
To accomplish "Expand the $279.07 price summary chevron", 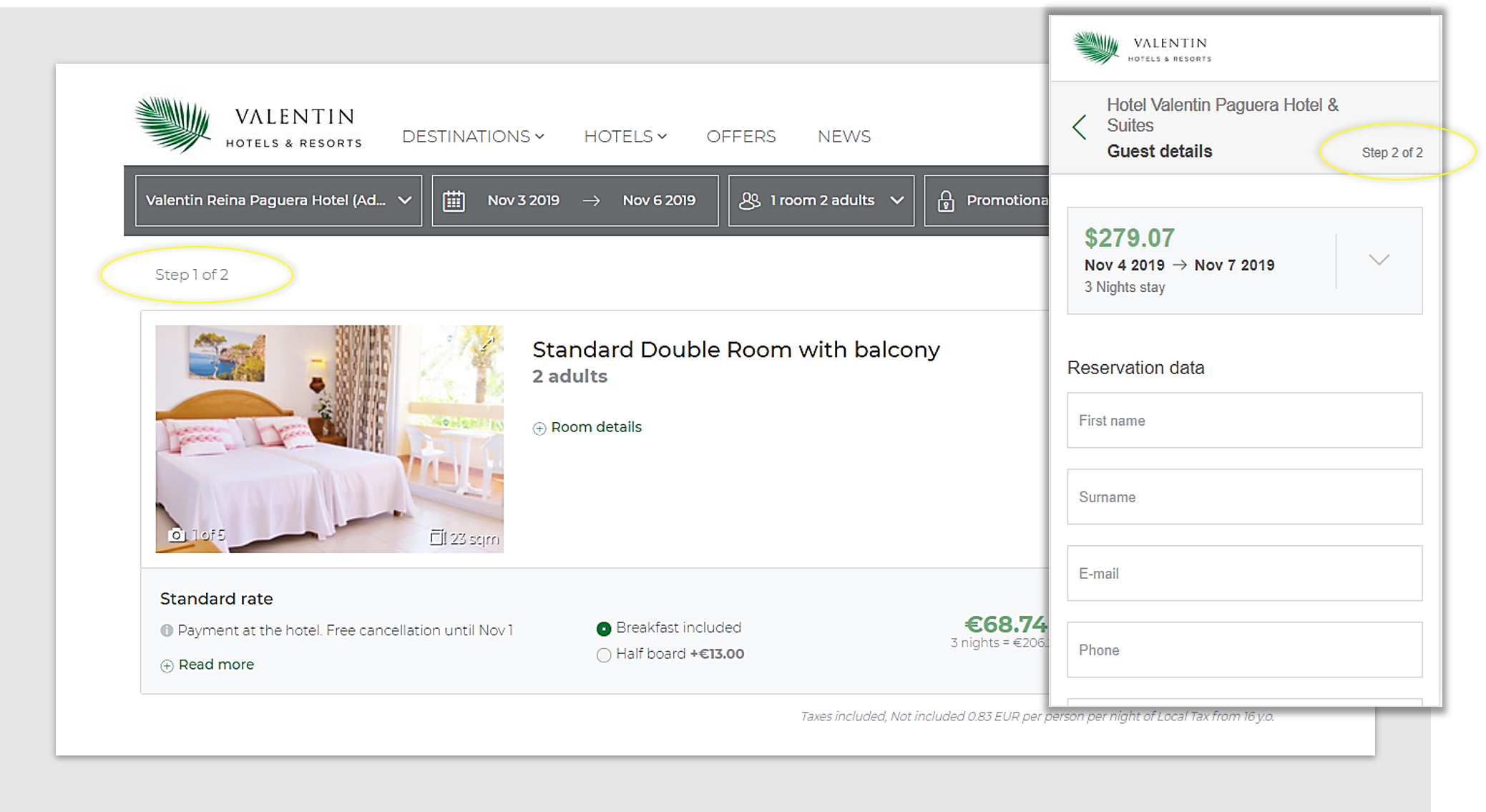I will (1379, 259).
